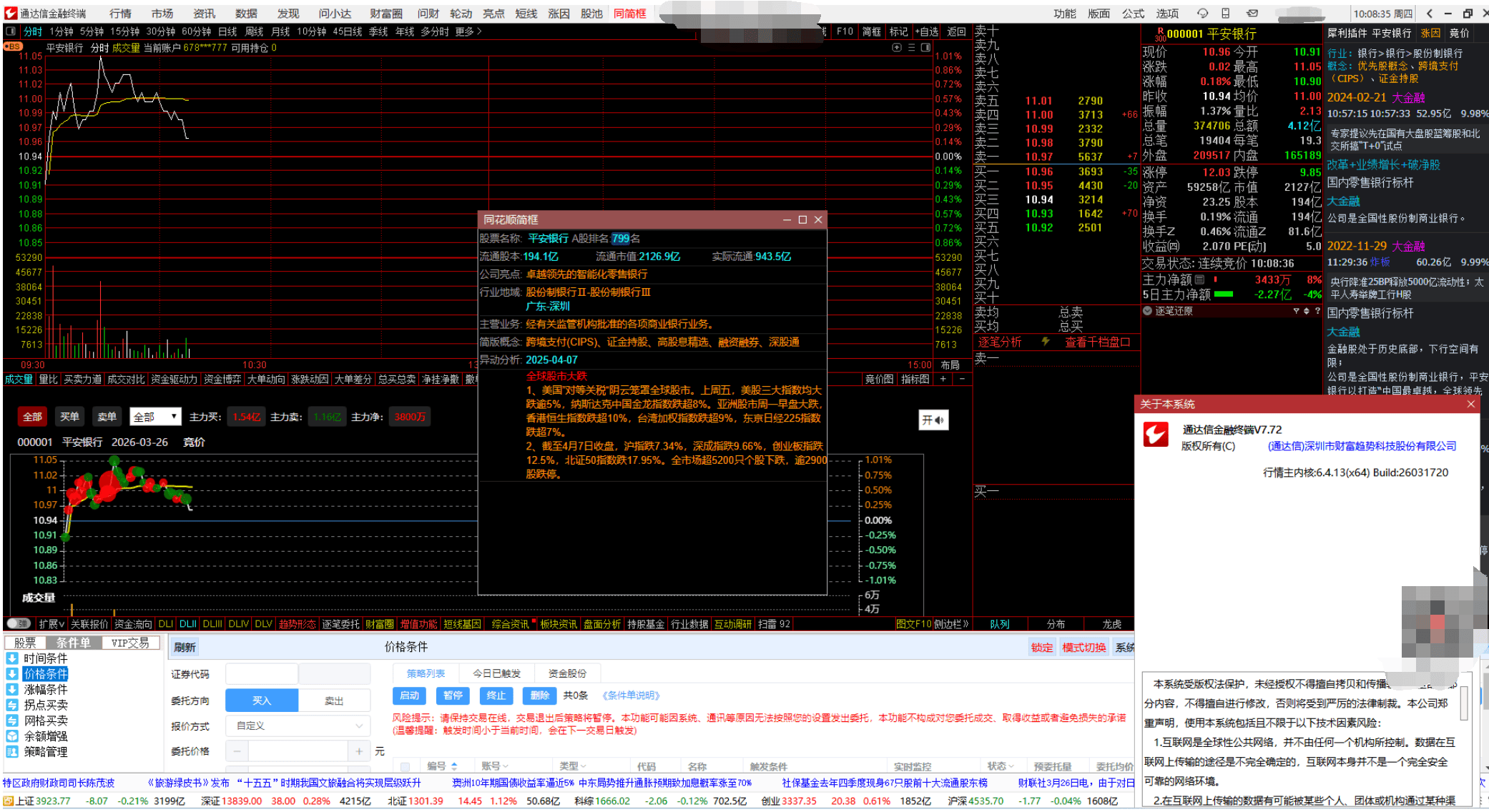
Task: Click the blue 启动 button
Action: coord(409,695)
